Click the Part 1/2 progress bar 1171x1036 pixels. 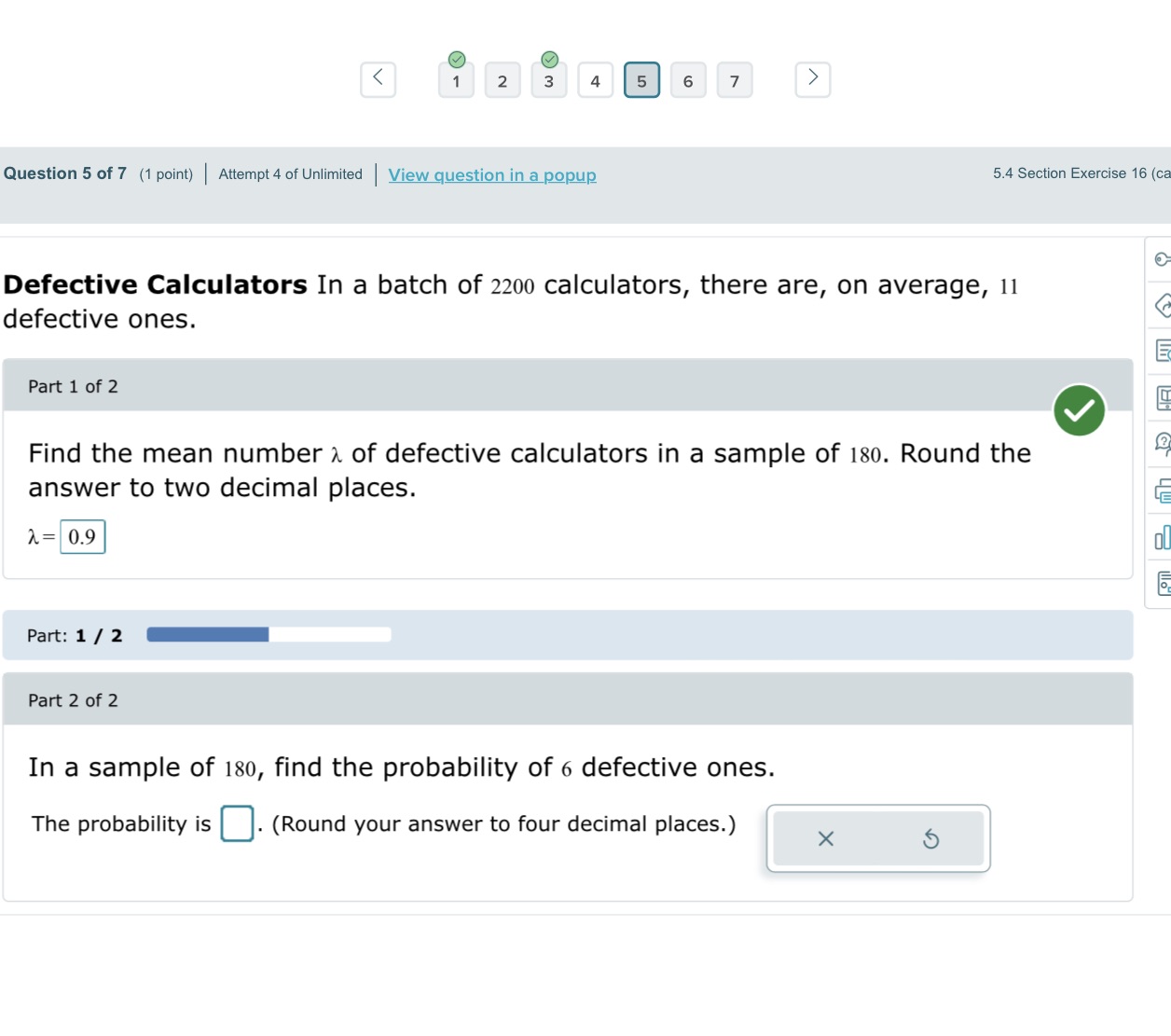coord(269,634)
